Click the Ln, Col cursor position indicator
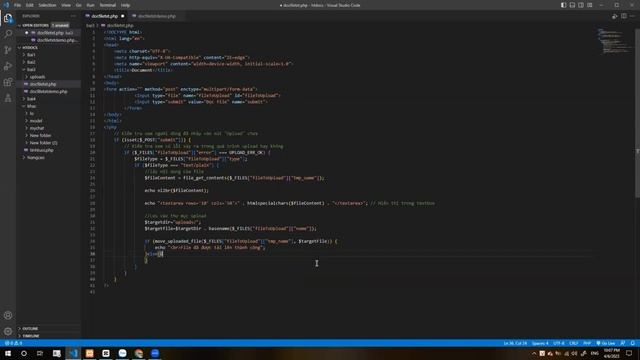 [515, 343]
